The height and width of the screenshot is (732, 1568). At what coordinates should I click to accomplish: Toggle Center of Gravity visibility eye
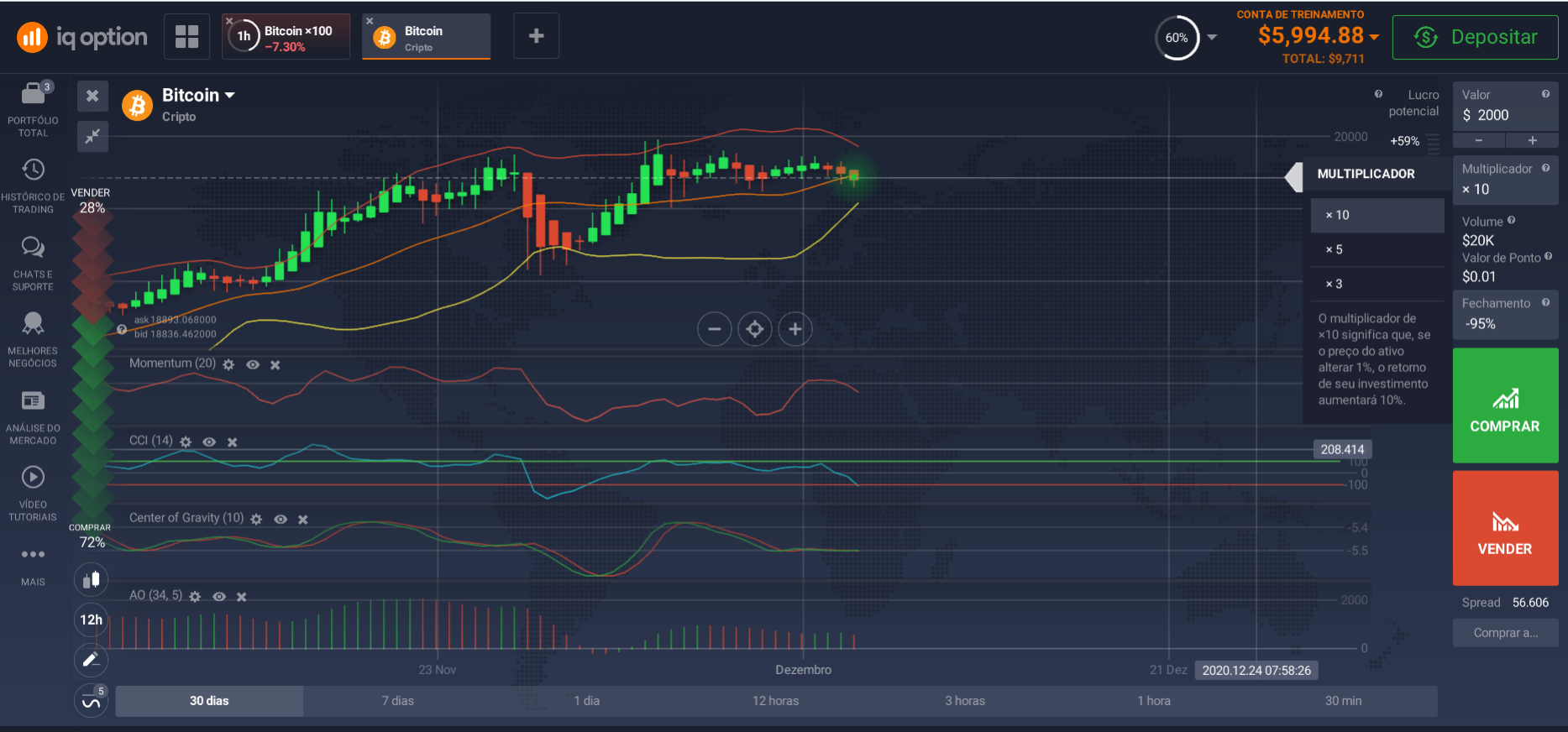click(x=281, y=520)
